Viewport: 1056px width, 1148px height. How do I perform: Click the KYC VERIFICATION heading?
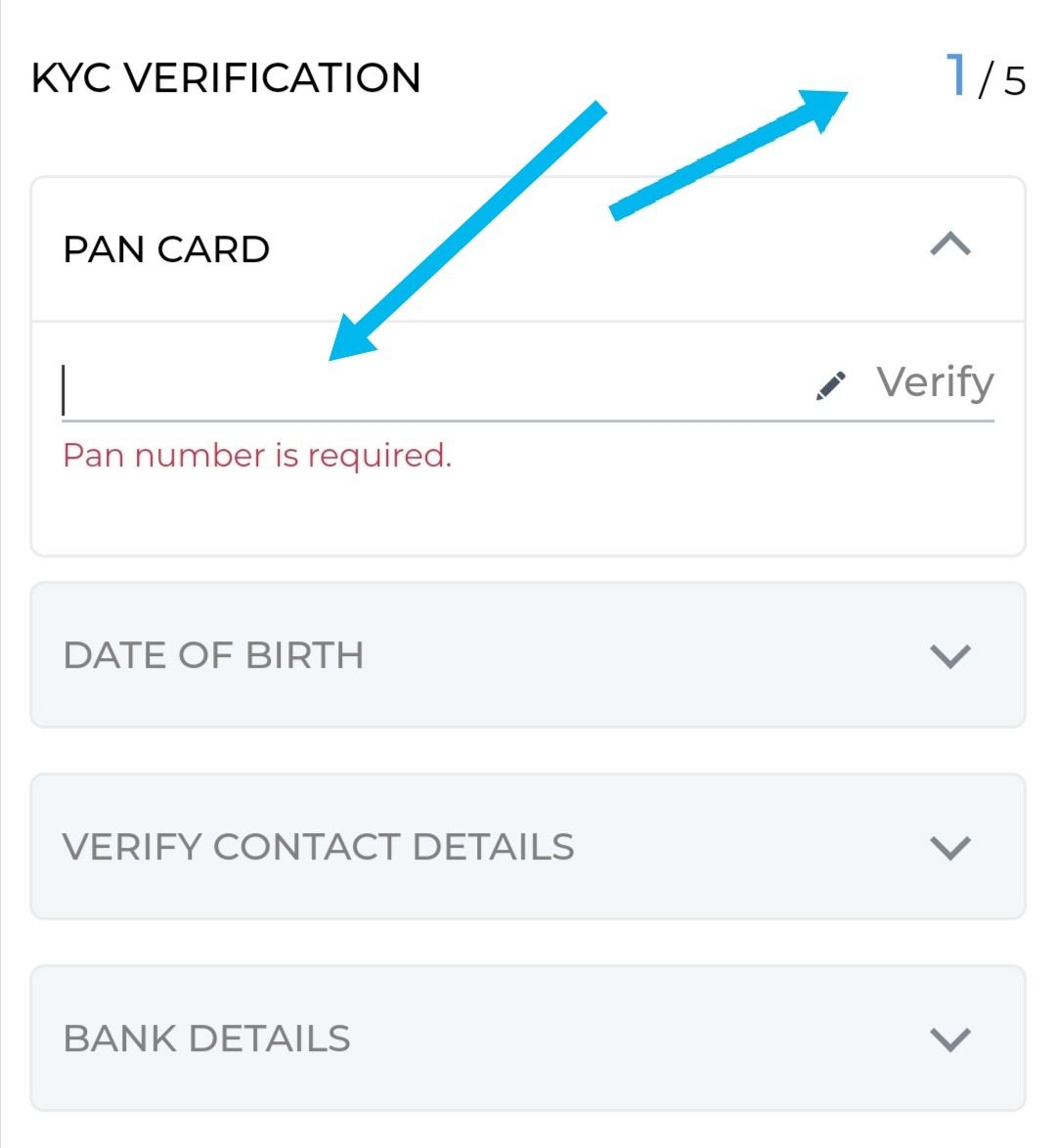(226, 78)
